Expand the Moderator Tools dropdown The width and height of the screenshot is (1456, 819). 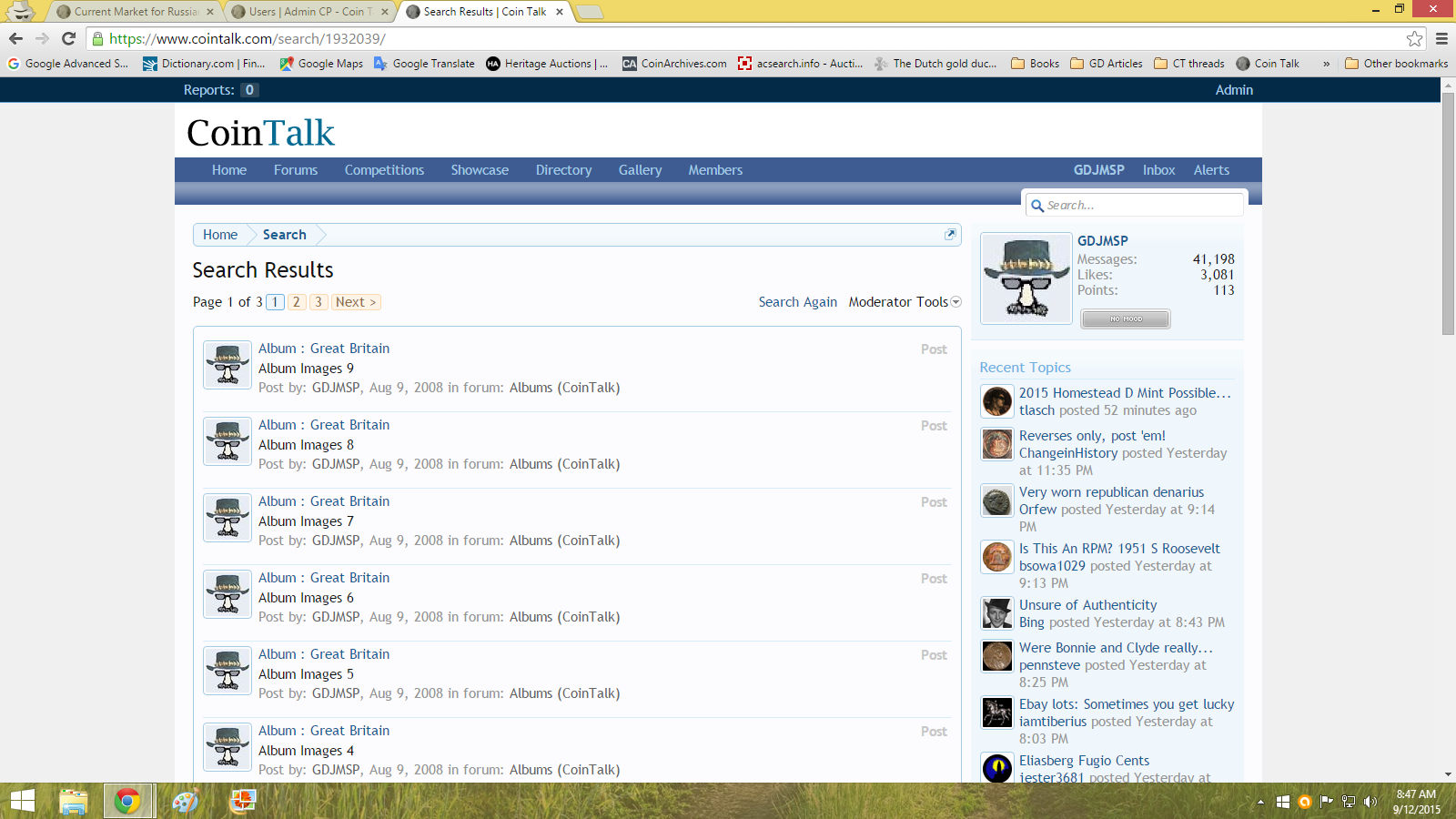click(x=905, y=302)
